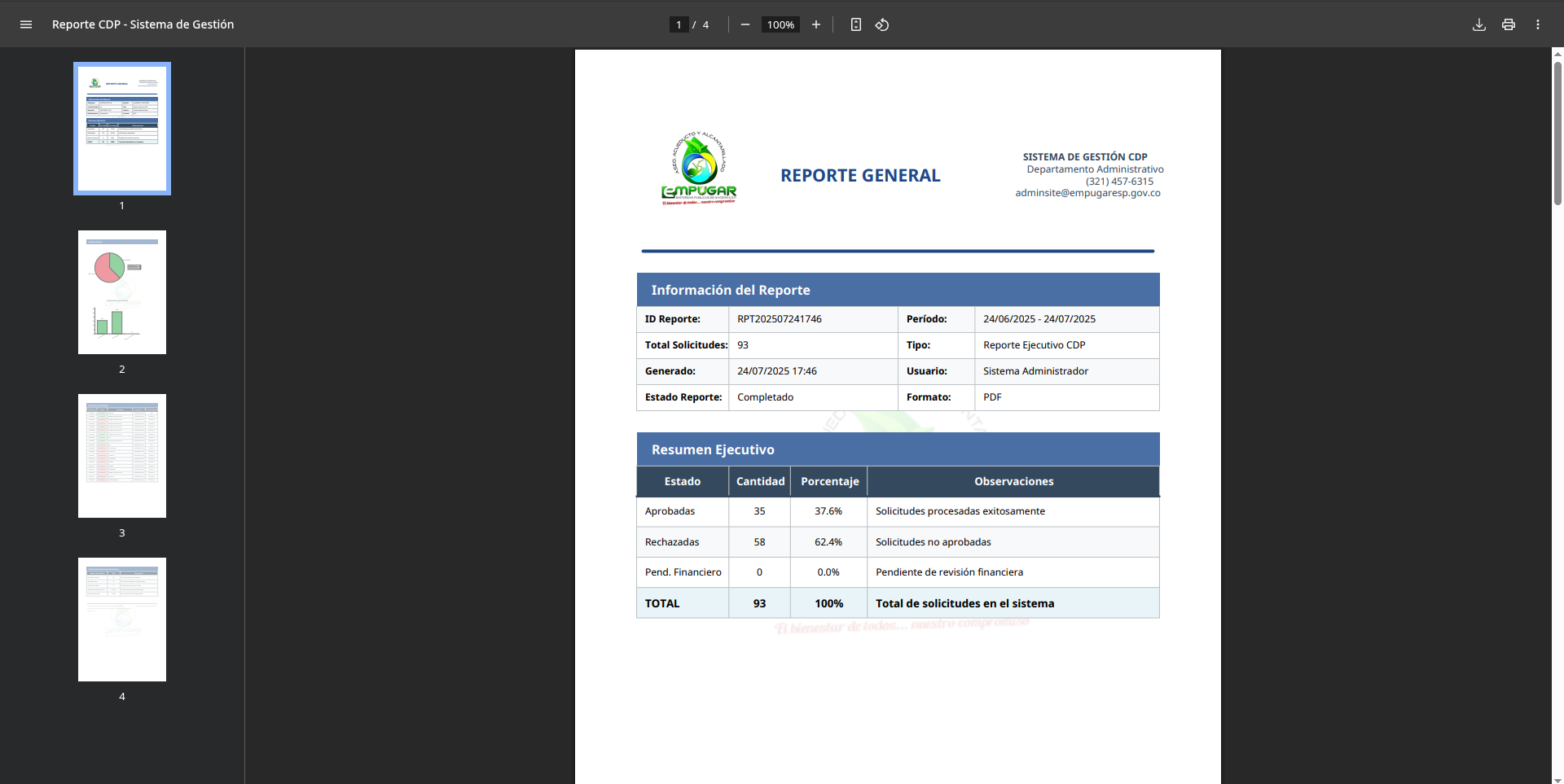Click the 100% zoom level field
The width and height of the screenshot is (1564, 784).
[780, 24]
